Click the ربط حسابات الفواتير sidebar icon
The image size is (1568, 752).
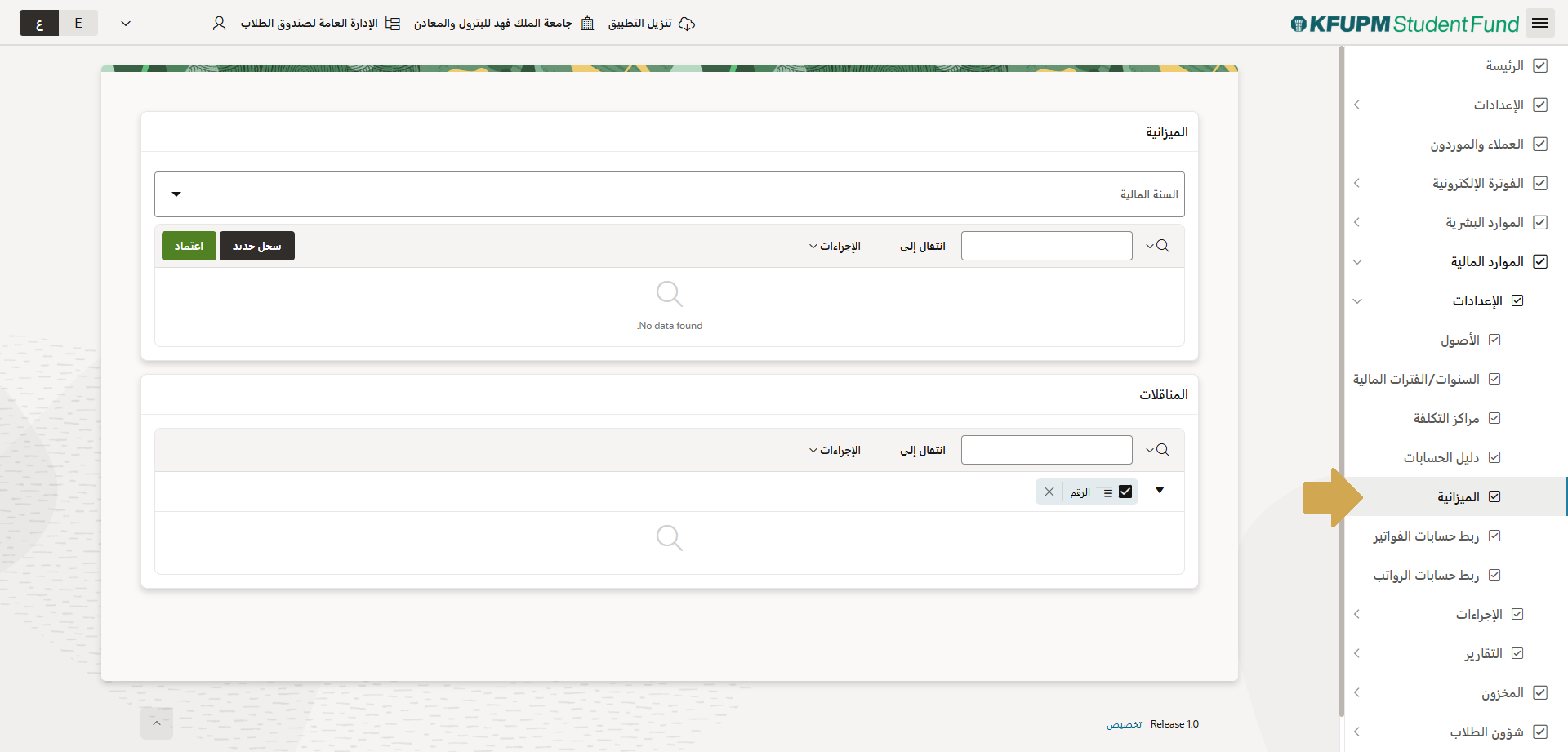[1494, 536]
